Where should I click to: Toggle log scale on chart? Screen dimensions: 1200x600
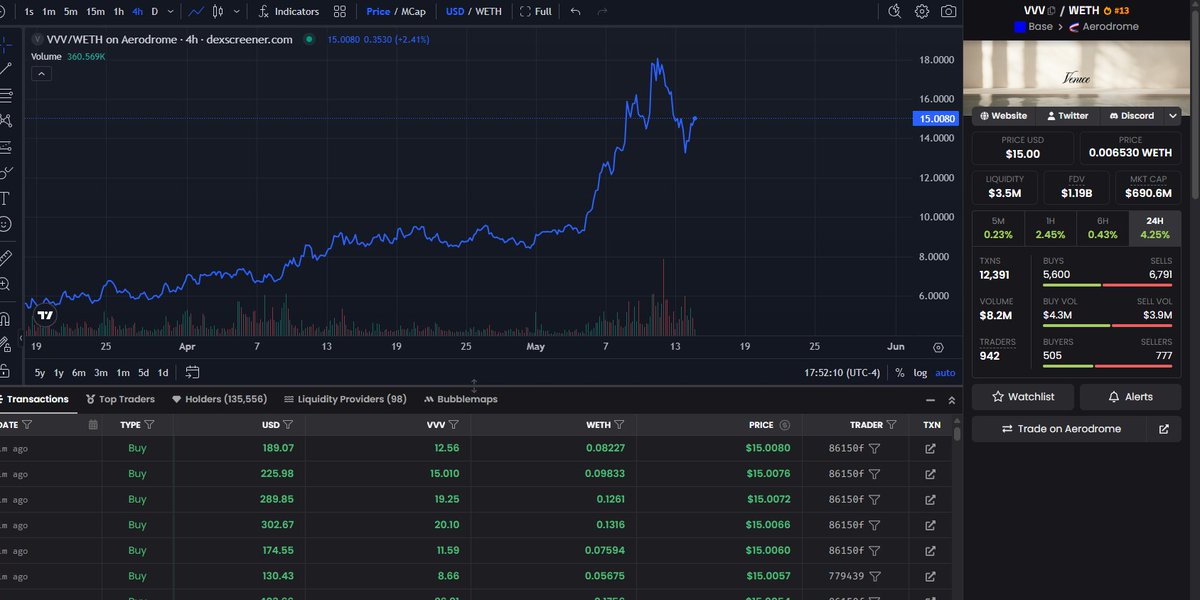920,373
